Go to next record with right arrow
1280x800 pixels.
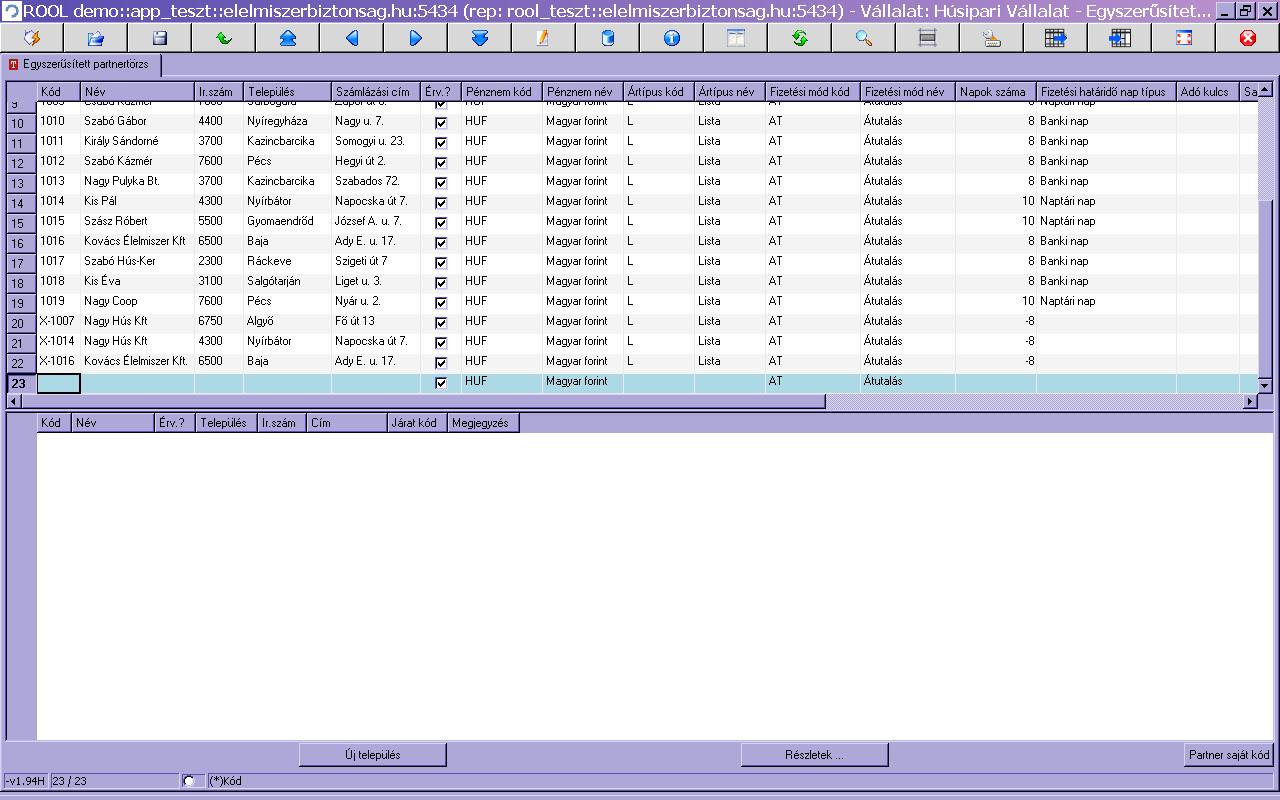point(416,38)
